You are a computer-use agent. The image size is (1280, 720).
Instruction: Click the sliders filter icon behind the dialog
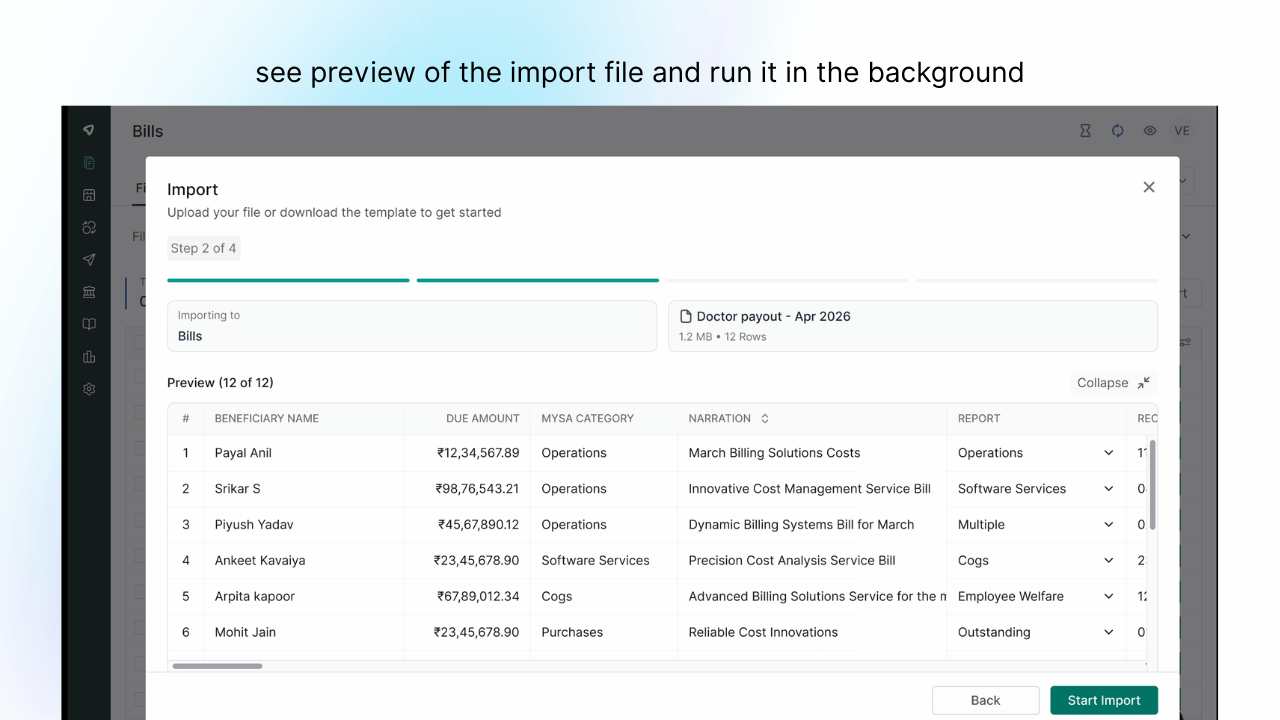1185,342
